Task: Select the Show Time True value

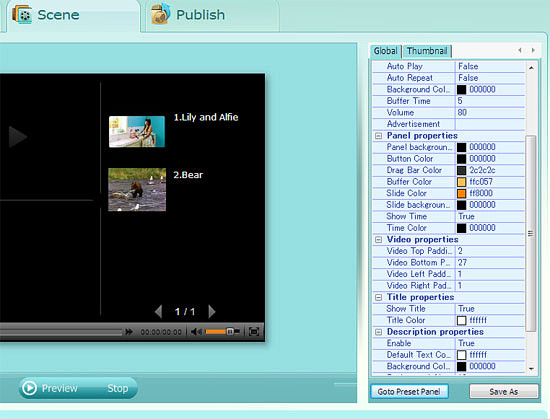Action: coord(490,216)
